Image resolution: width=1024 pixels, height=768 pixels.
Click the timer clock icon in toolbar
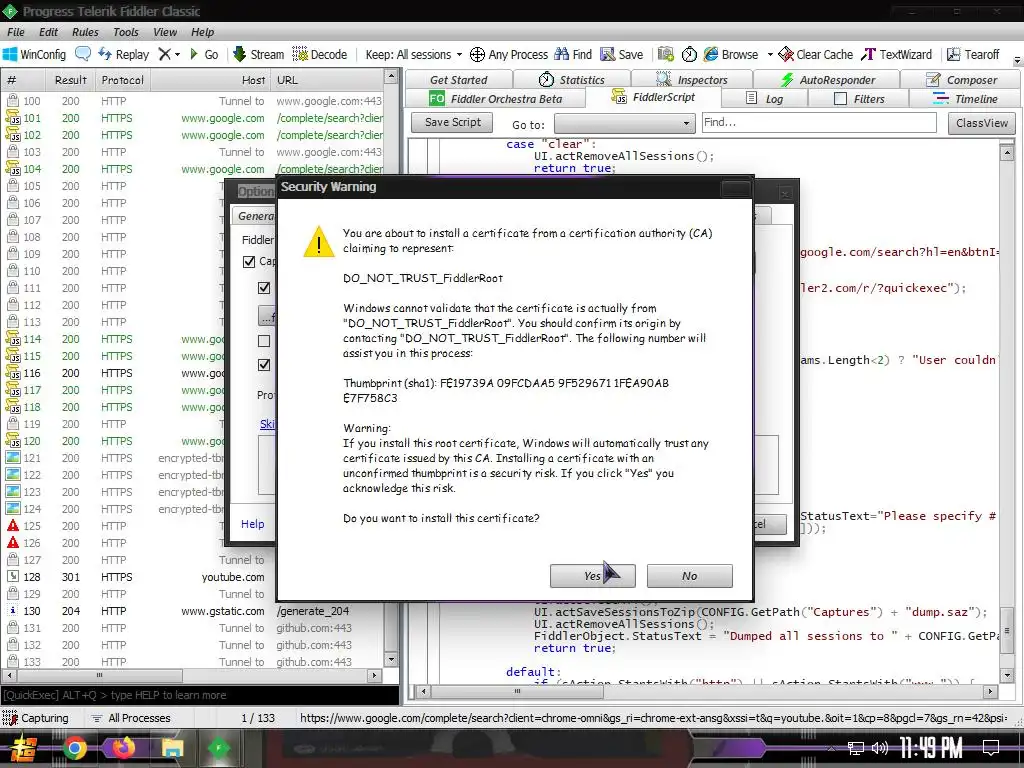click(x=689, y=54)
